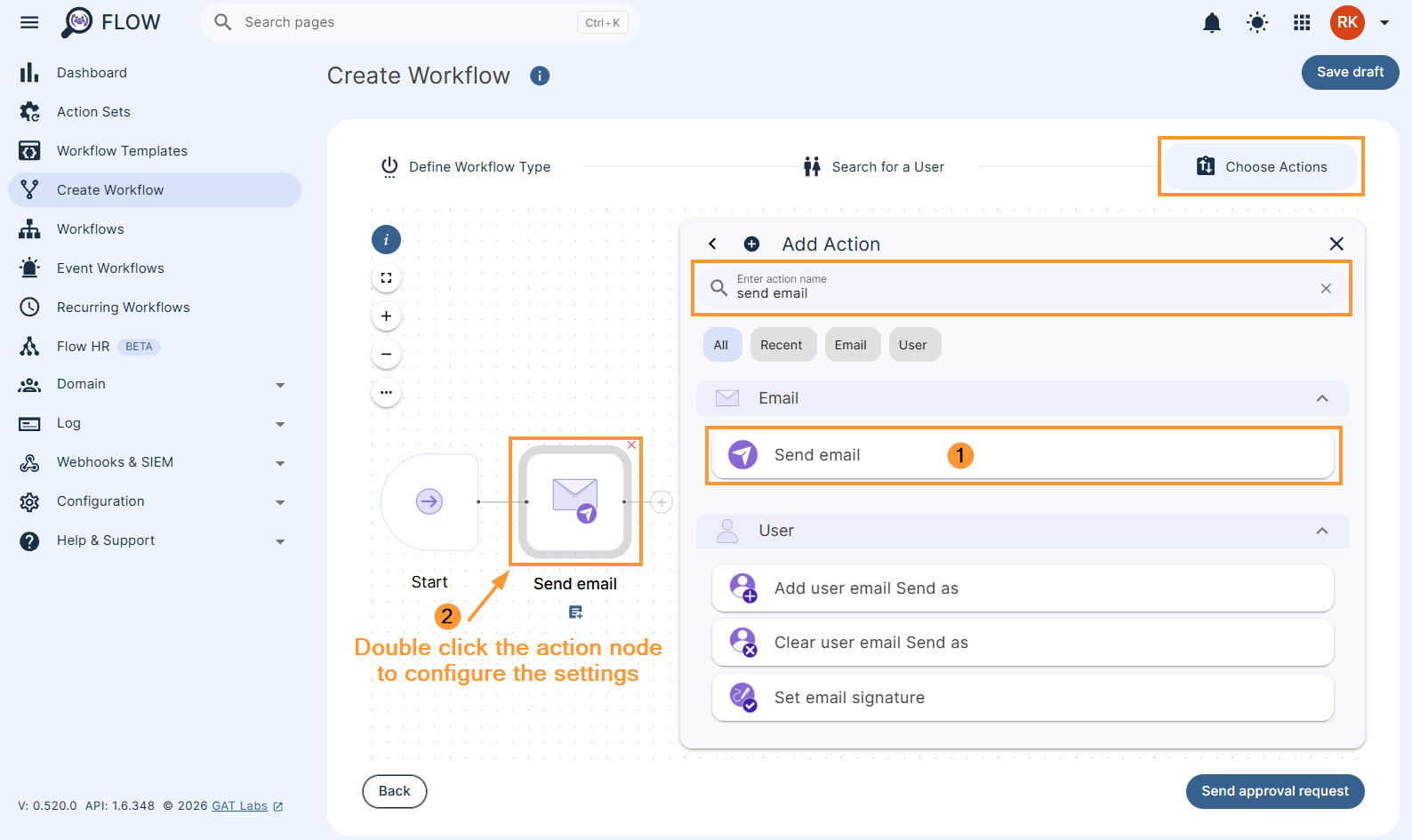Screen dimensions: 1412x840
Task: Go back in the Add Action panel
Action: coord(712,244)
